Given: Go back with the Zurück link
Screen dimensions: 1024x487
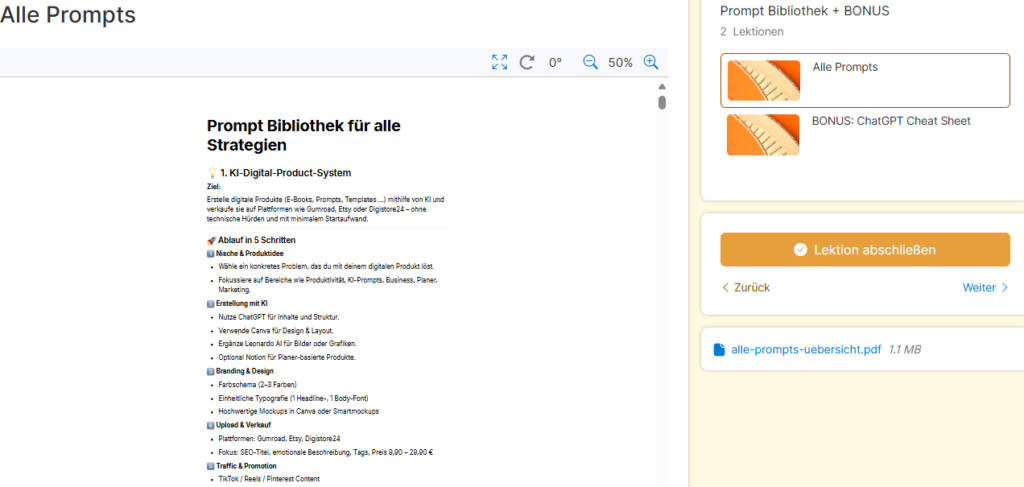Looking at the screenshot, I should [746, 287].
